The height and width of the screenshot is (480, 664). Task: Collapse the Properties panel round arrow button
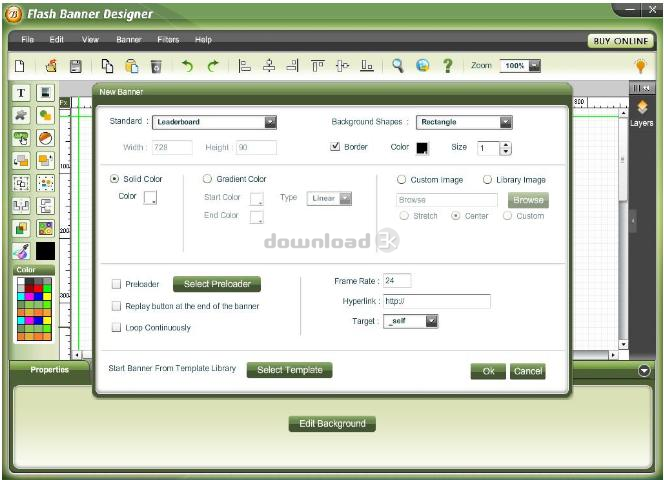644,371
